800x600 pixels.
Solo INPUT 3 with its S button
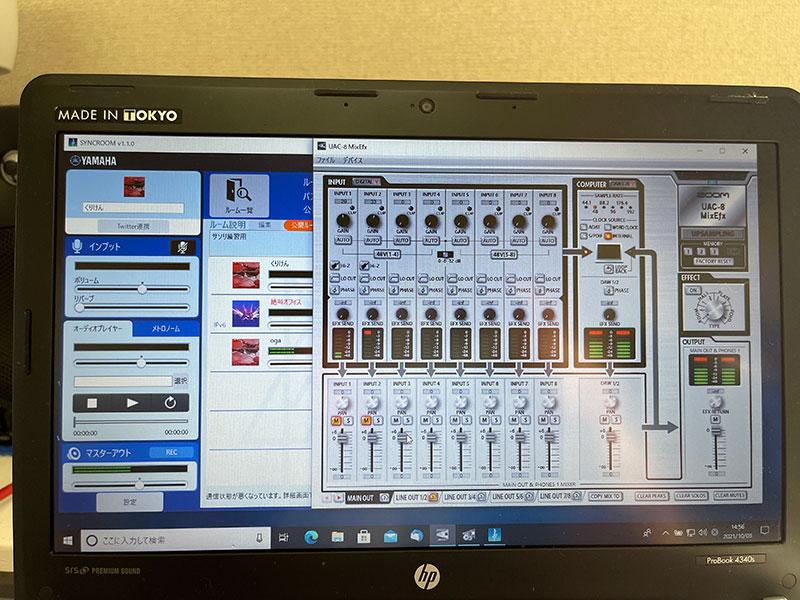coord(407,420)
